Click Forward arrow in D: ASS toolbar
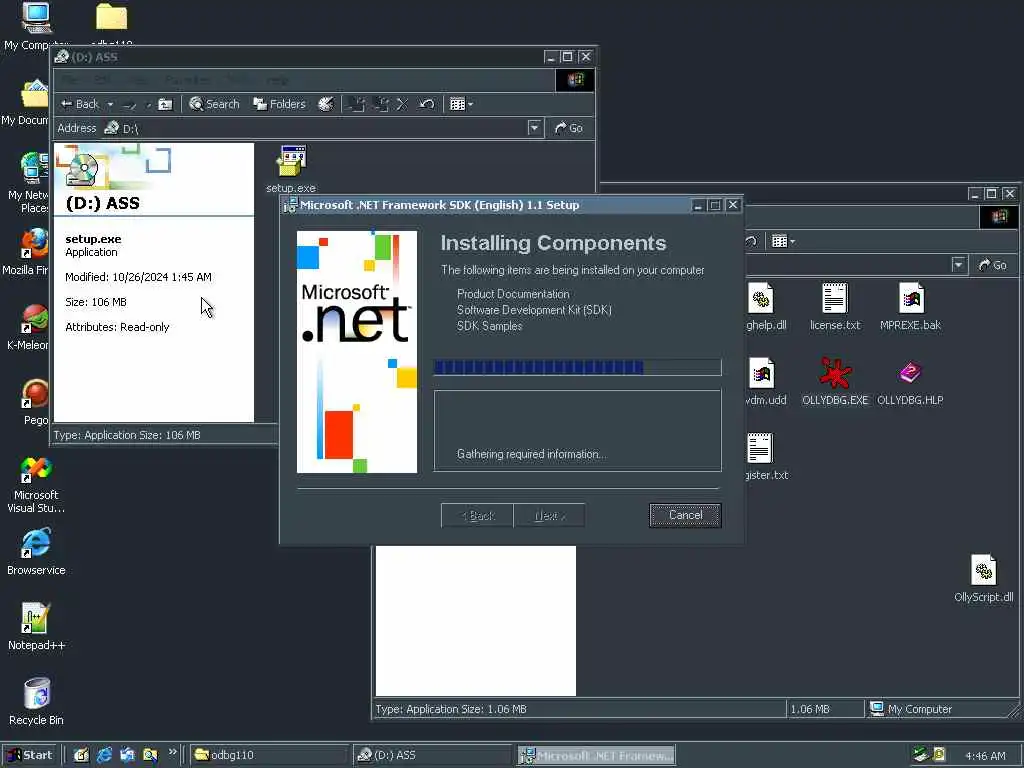 [x=129, y=104]
